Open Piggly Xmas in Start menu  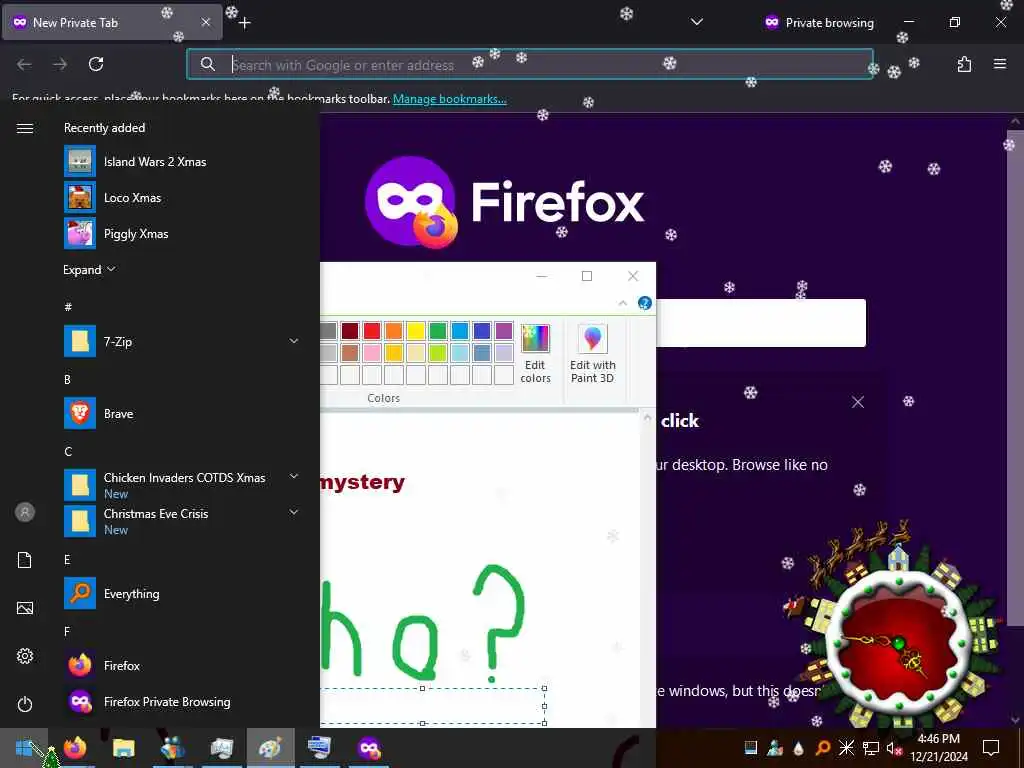pyautogui.click(x=80, y=233)
